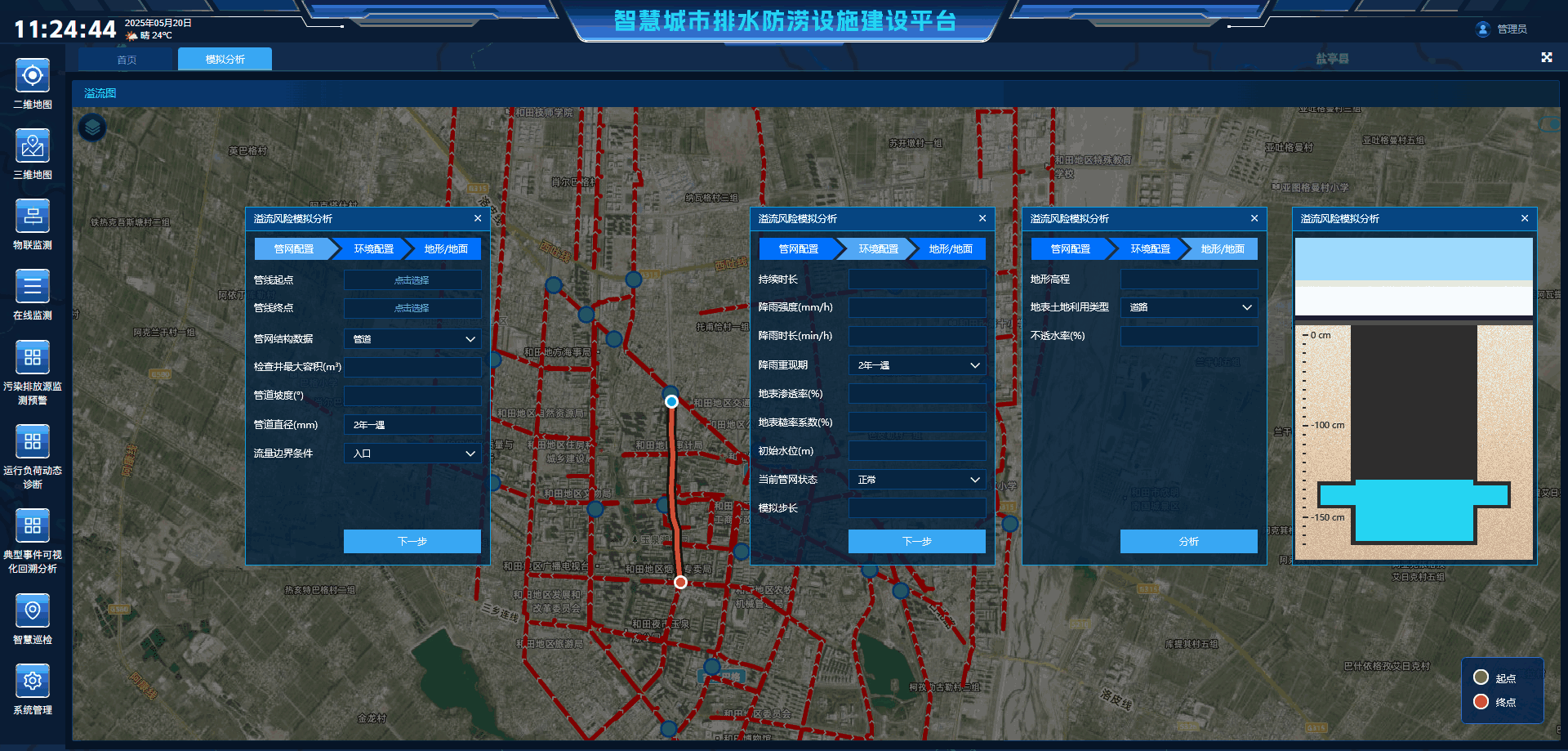
Task: Open the 物联监测 sidebar icon
Action: pyautogui.click(x=32, y=217)
